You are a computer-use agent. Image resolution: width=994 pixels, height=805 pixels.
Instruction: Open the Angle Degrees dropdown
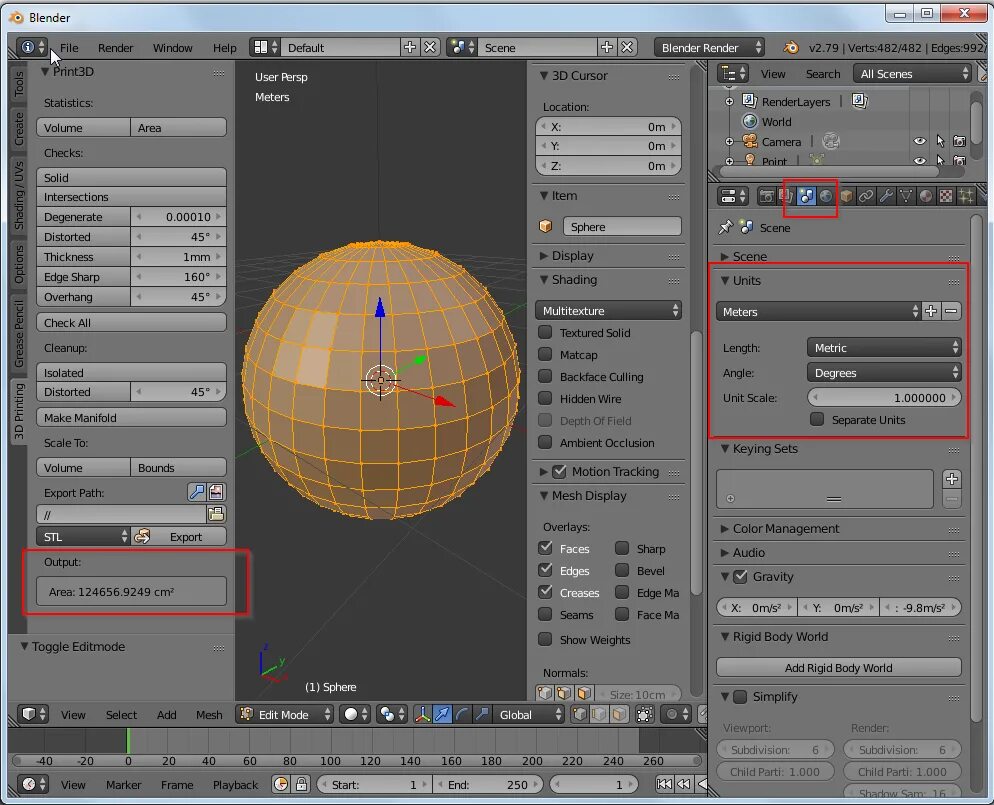[x=884, y=373]
